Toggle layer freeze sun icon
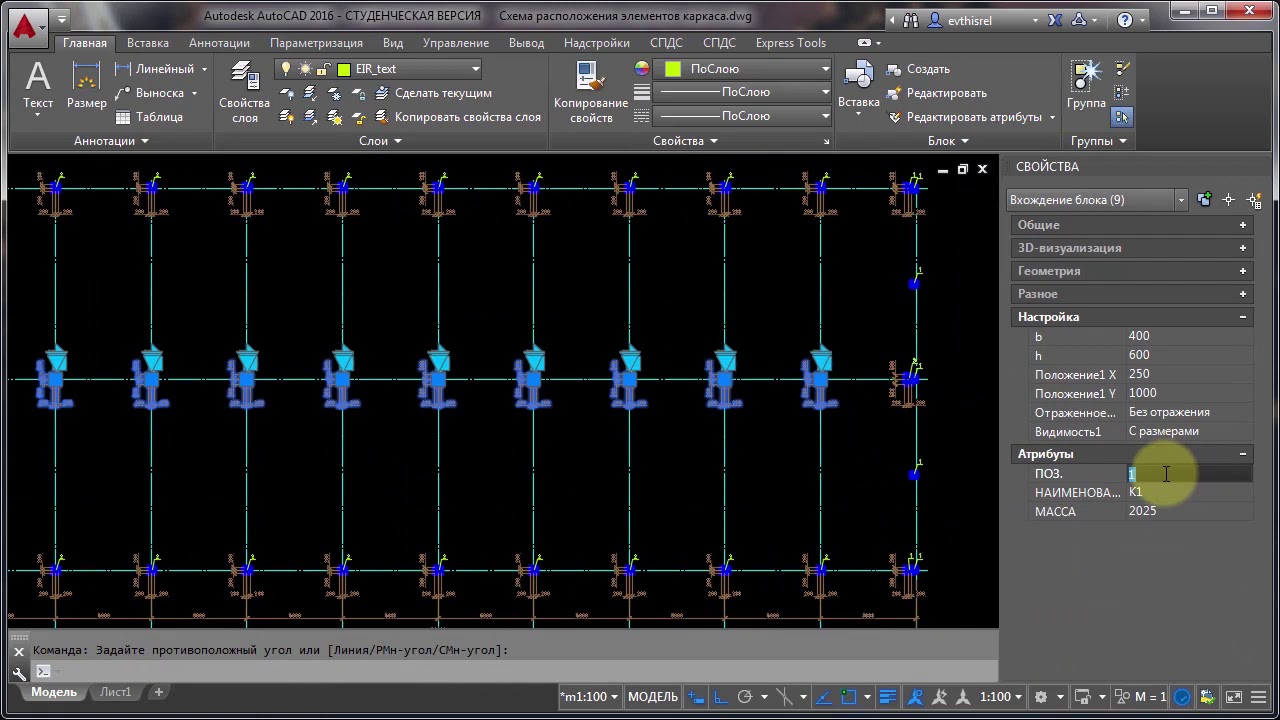Image resolution: width=1280 pixels, height=720 pixels. point(306,69)
